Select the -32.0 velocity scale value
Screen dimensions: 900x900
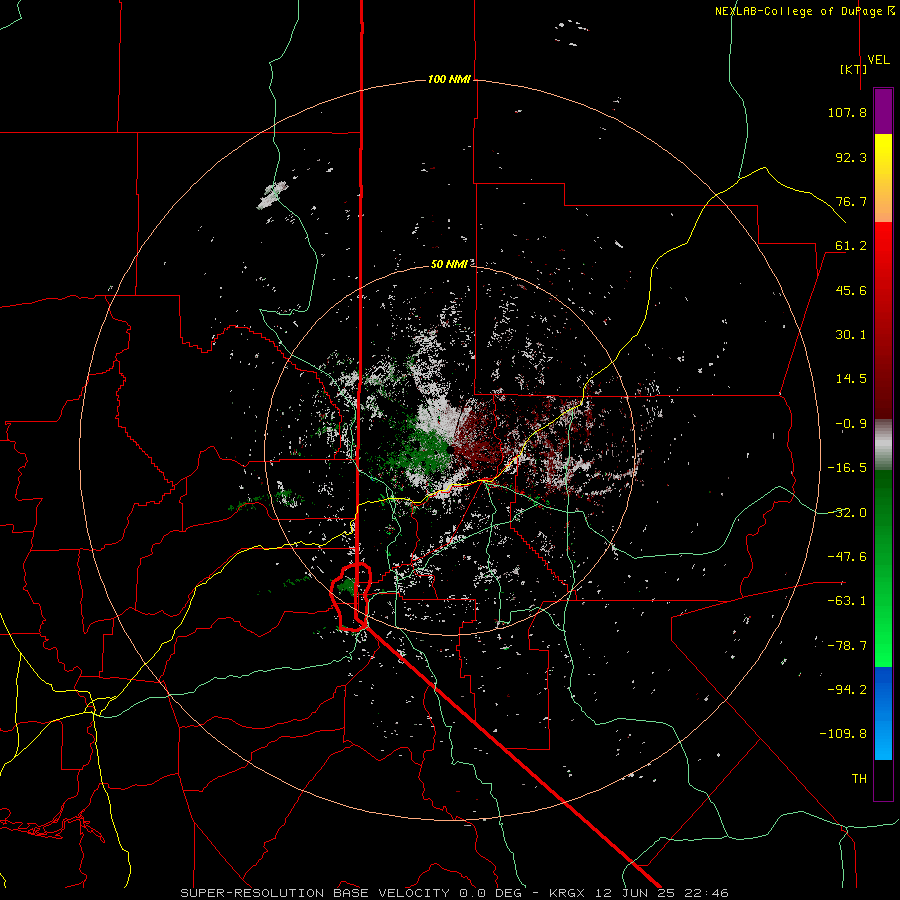(847, 513)
